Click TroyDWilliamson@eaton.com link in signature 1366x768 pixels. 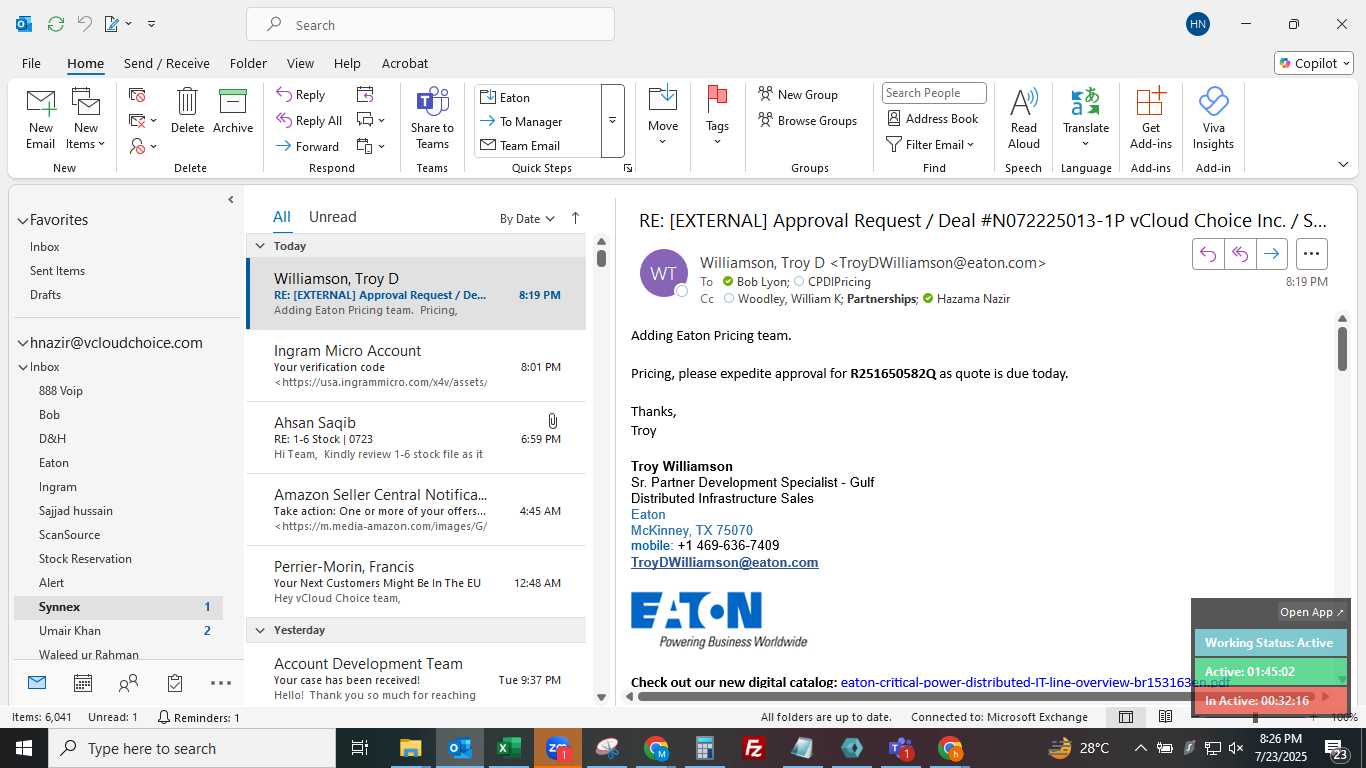click(724, 562)
